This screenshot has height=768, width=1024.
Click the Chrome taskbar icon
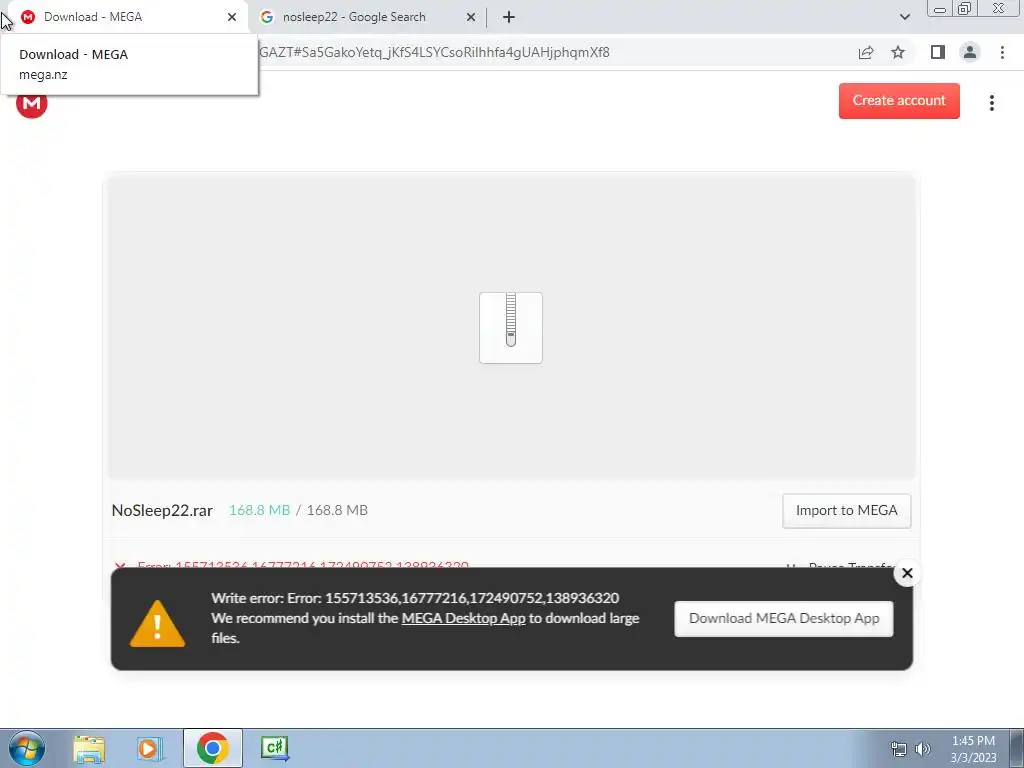212,748
